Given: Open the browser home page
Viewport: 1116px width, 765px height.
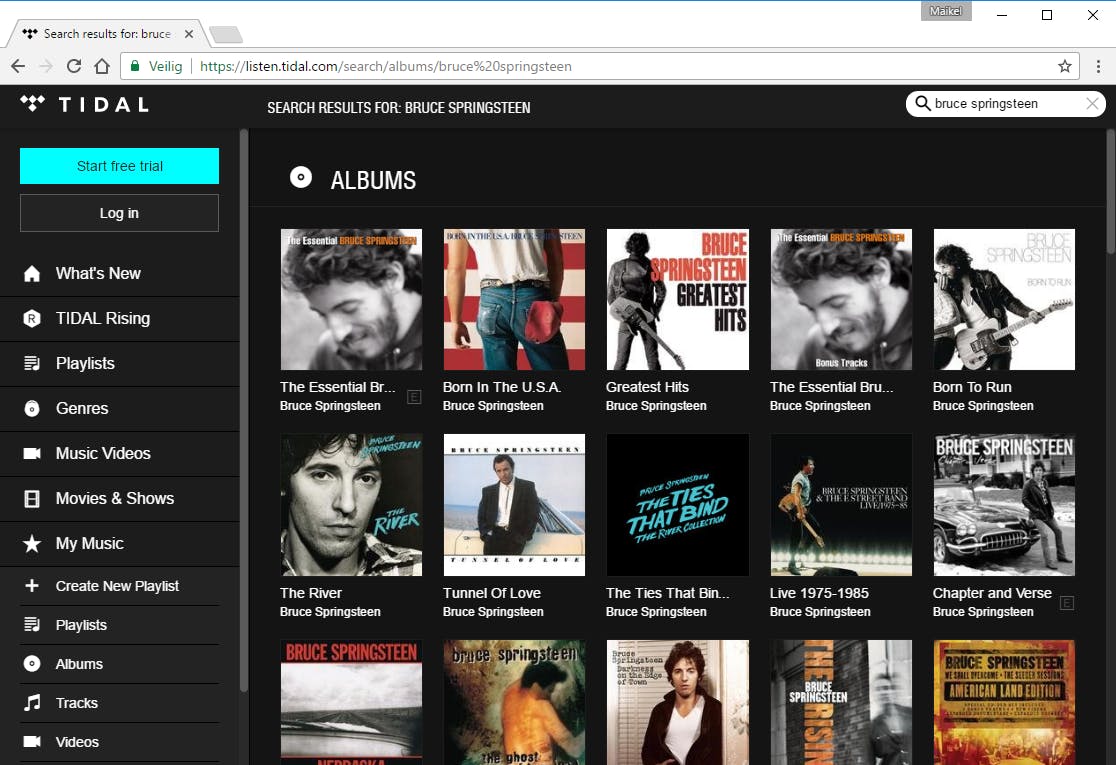Looking at the screenshot, I should 102,66.
